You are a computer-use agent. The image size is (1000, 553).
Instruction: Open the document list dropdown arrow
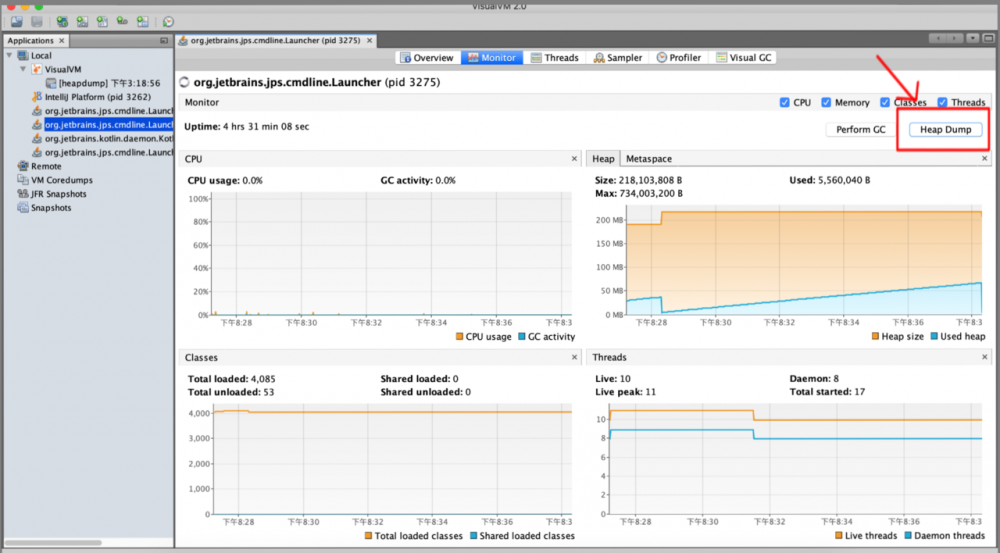(x=972, y=38)
